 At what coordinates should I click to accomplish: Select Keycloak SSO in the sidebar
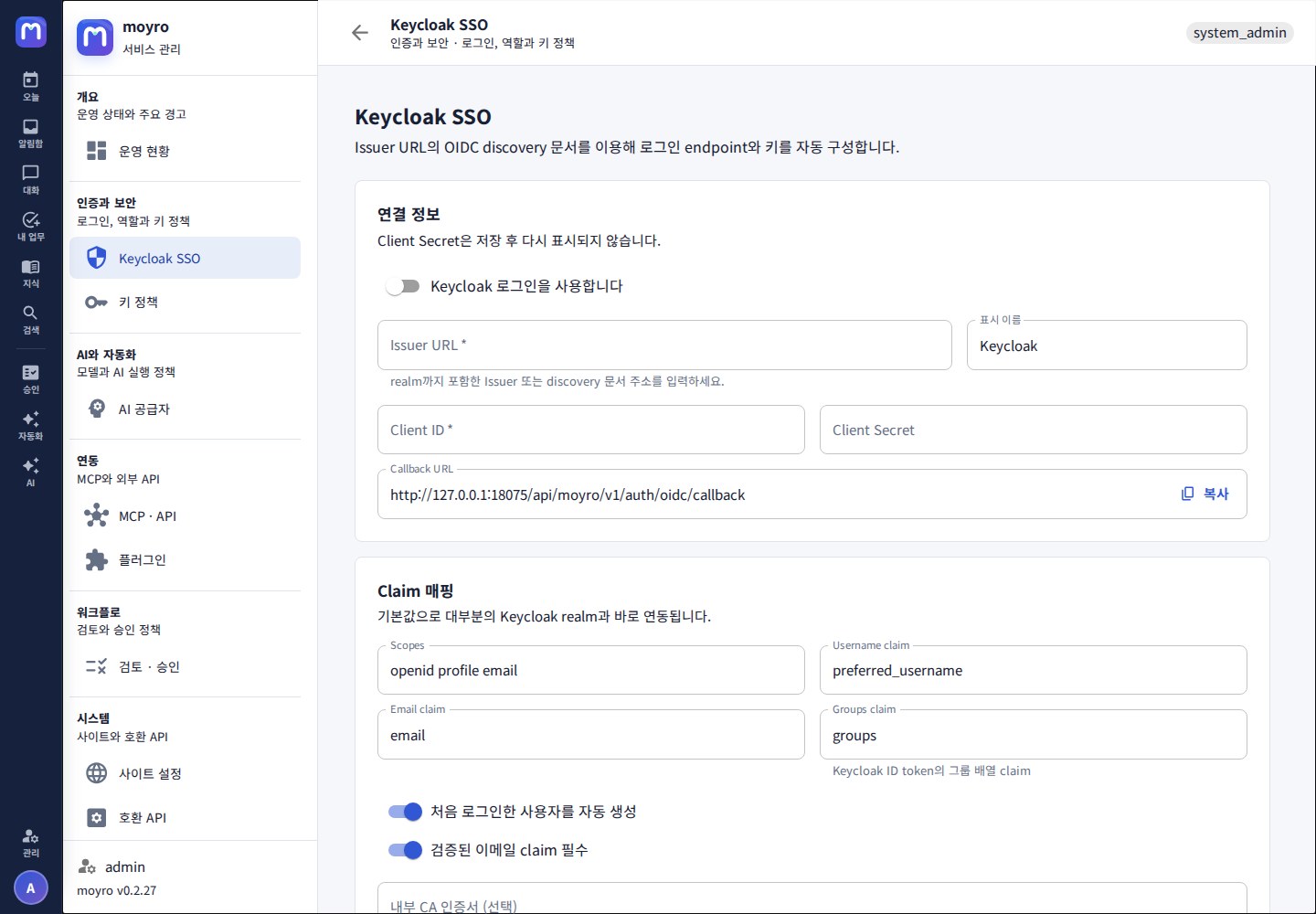pyautogui.click(x=185, y=258)
